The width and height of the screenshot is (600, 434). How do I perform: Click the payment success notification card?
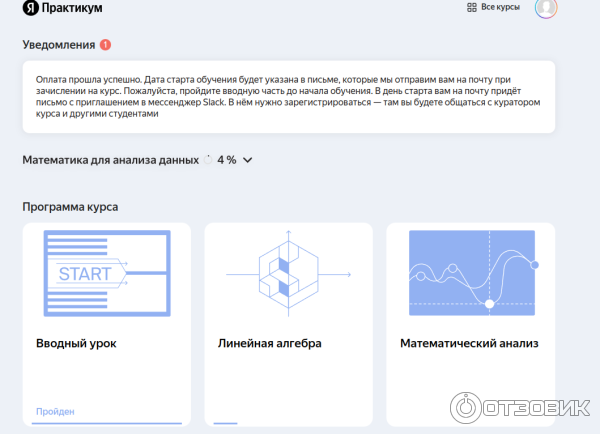(x=288, y=96)
